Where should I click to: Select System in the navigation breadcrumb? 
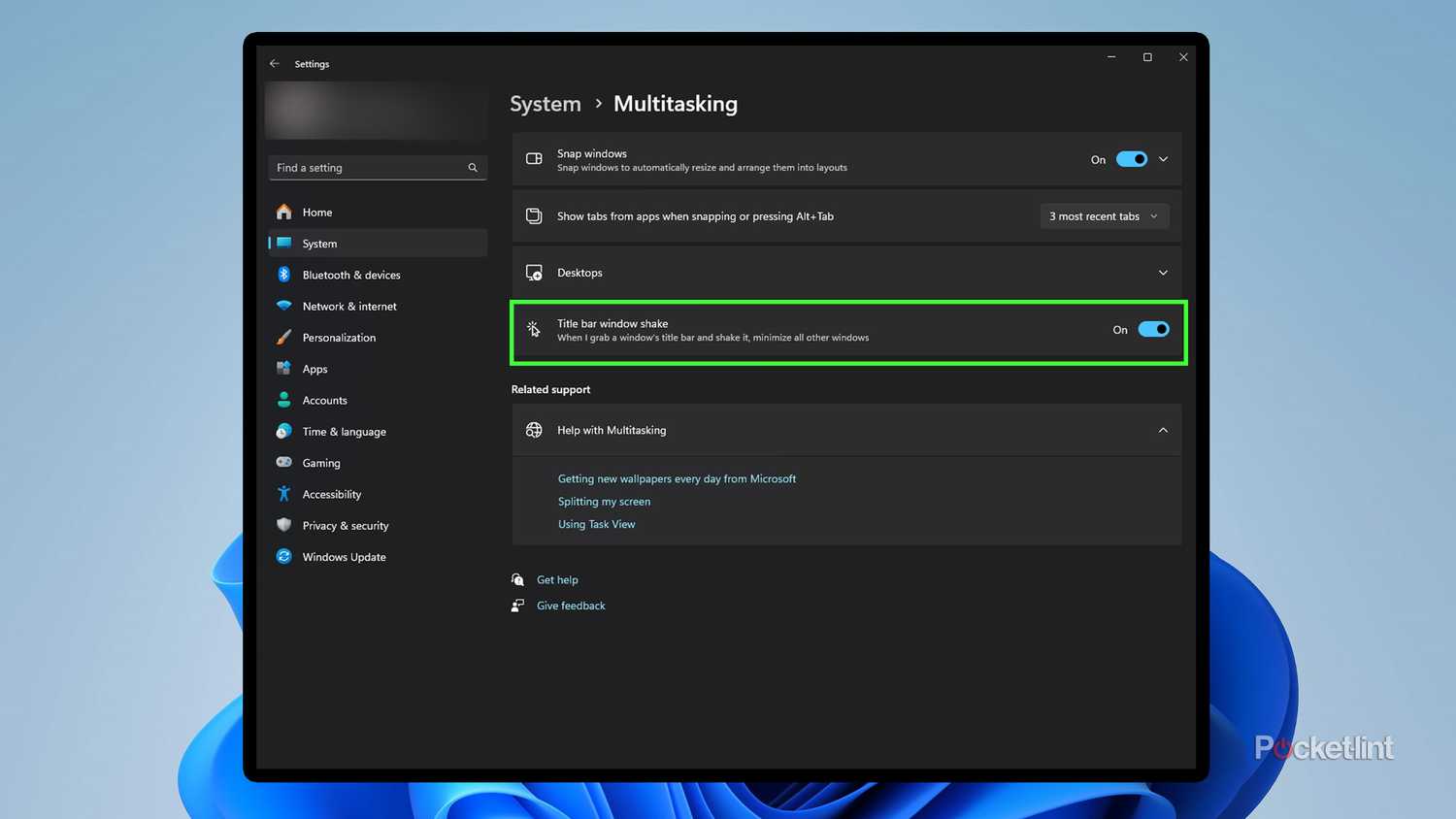point(545,103)
